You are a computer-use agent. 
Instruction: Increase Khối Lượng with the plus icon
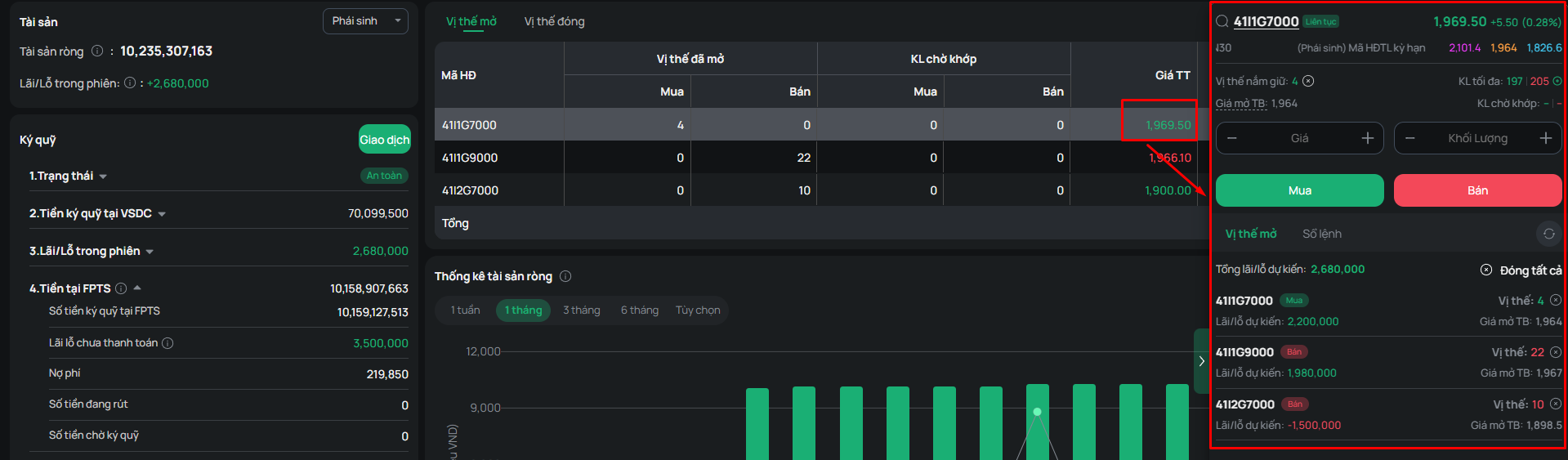(x=1546, y=138)
